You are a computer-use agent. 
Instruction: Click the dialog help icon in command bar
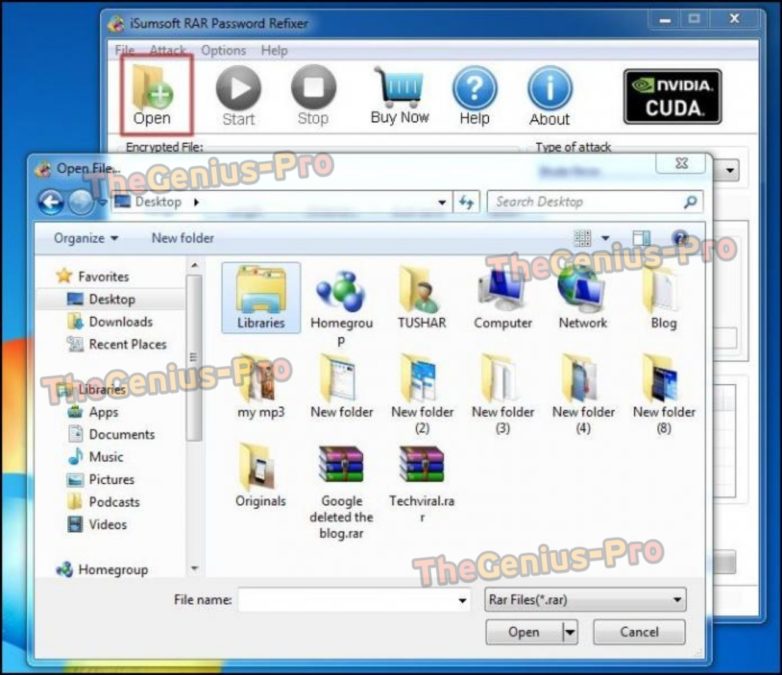[680, 238]
